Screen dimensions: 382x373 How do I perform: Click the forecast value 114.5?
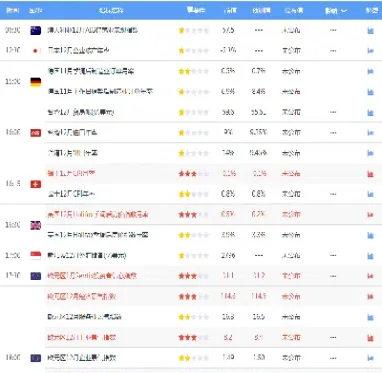259,296
